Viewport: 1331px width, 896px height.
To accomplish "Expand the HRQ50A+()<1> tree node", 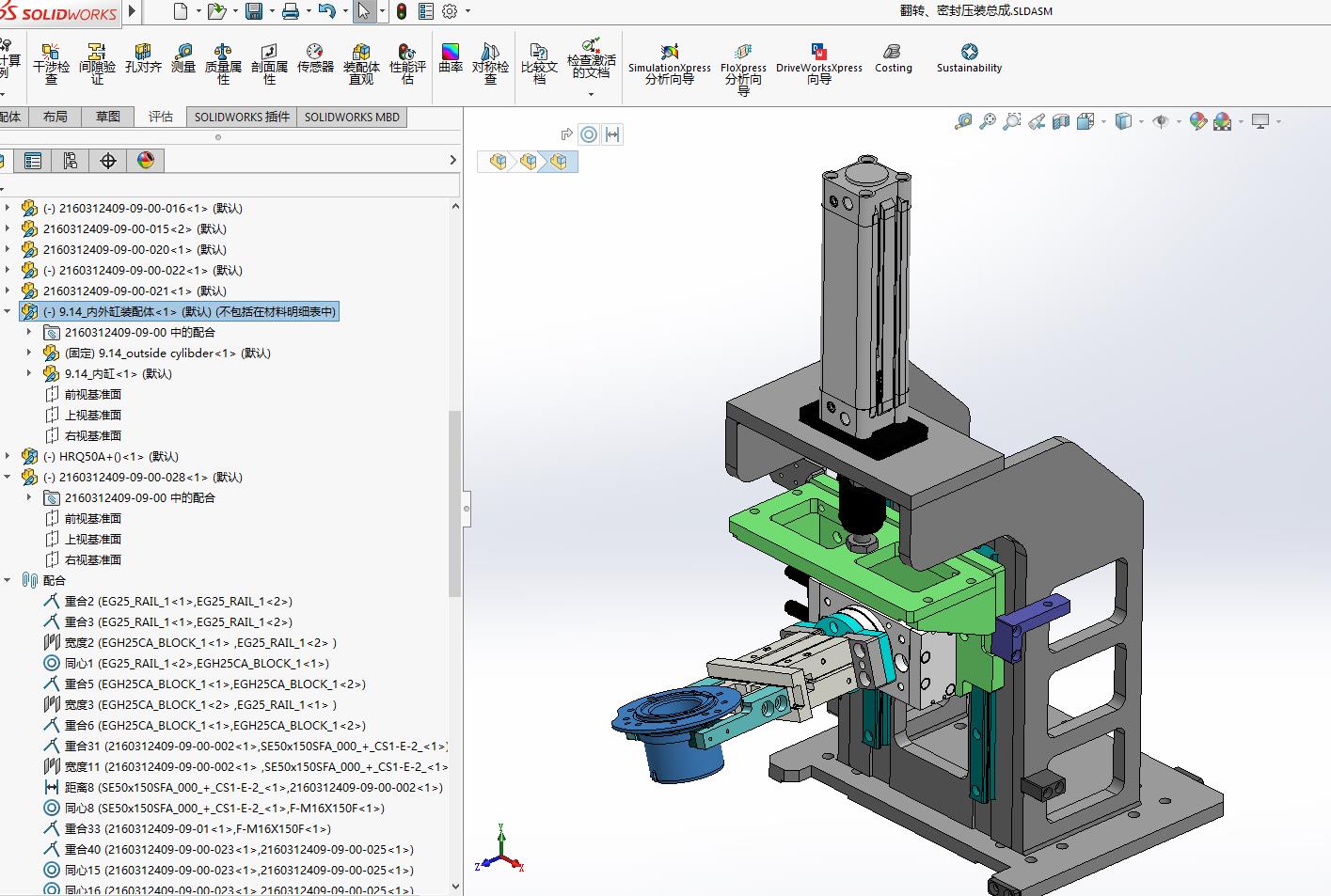I will point(8,456).
